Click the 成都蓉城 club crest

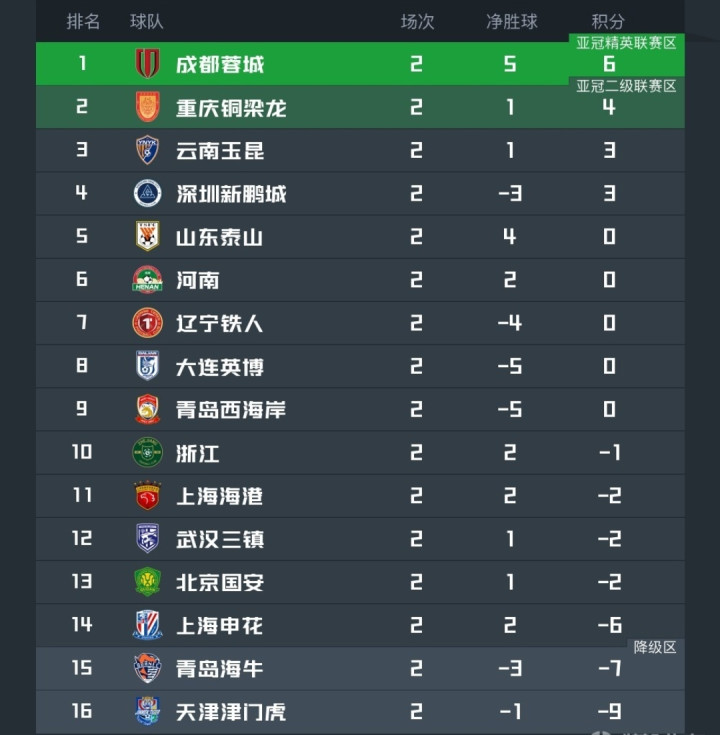click(147, 64)
